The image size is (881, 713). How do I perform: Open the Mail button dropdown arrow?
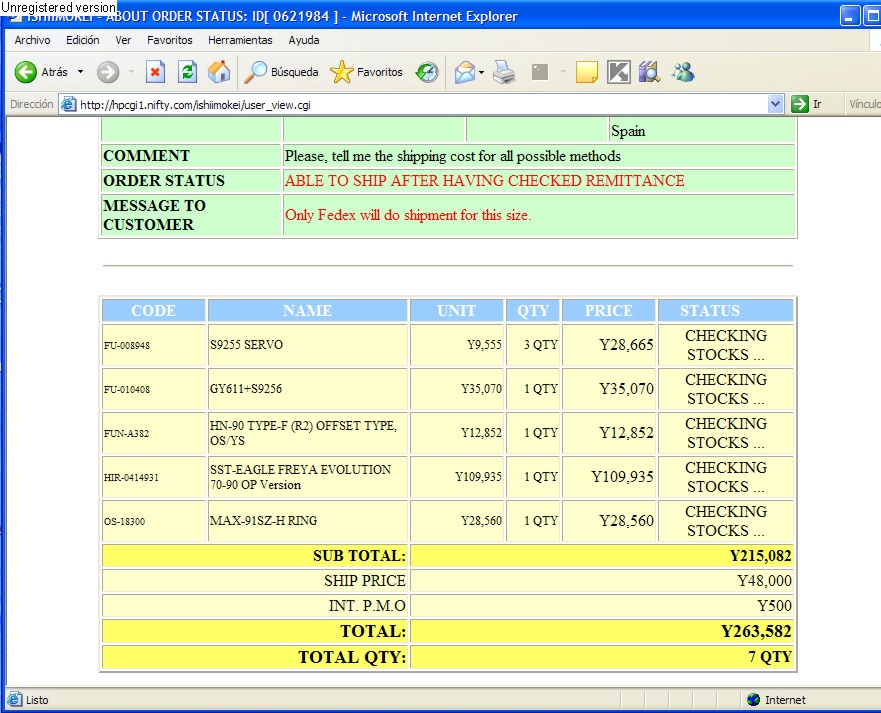coord(481,72)
